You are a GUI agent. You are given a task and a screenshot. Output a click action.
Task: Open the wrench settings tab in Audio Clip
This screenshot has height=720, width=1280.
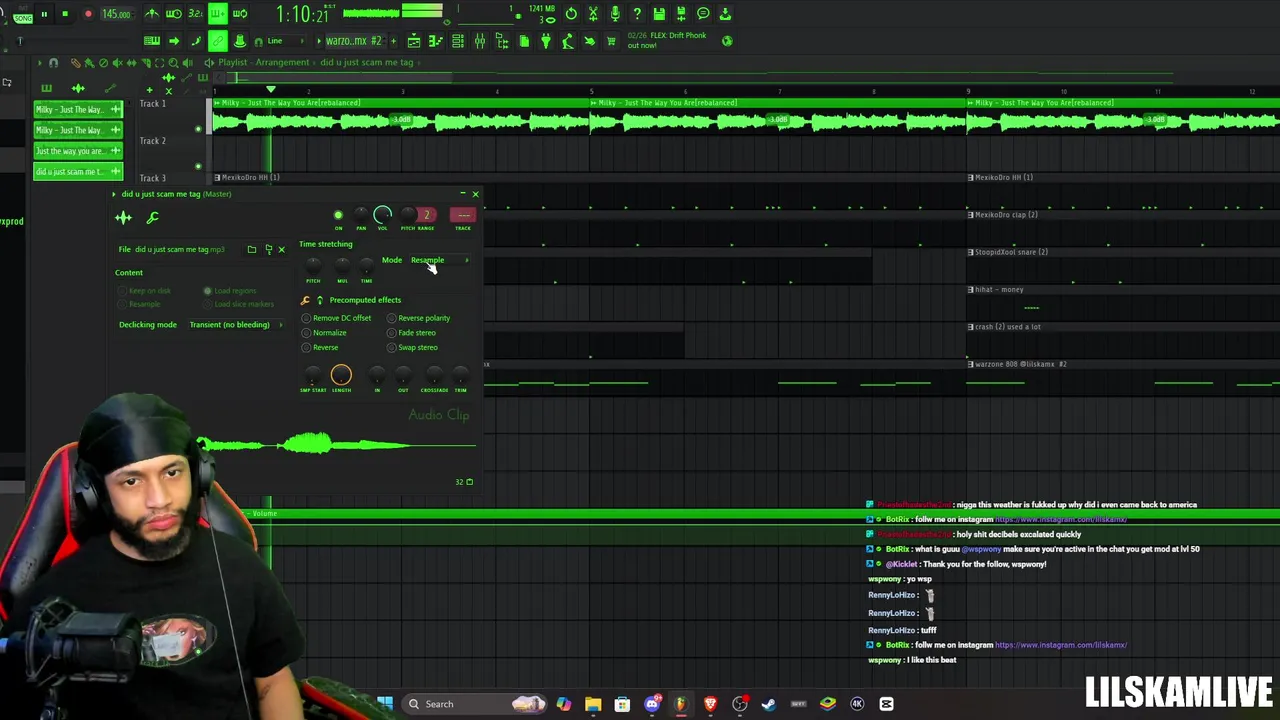pos(153,217)
